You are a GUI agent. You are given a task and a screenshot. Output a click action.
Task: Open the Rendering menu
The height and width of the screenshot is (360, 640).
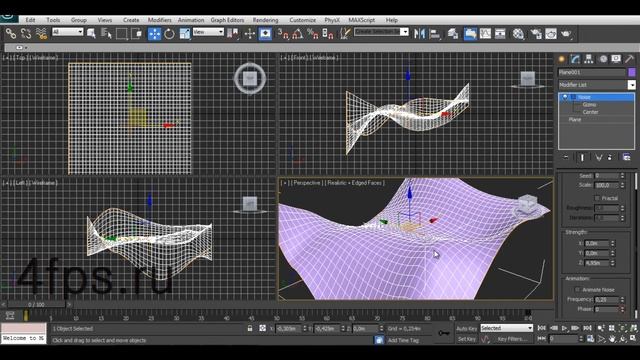(x=265, y=20)
